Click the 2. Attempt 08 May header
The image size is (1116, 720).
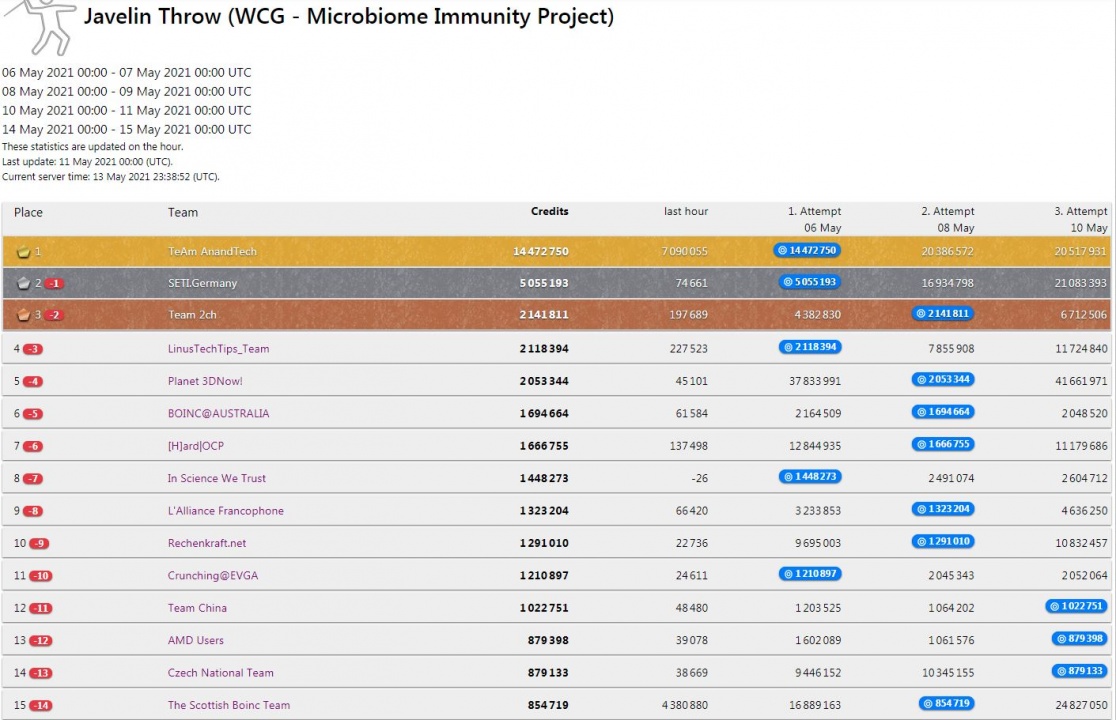click(x=947, y=220)
